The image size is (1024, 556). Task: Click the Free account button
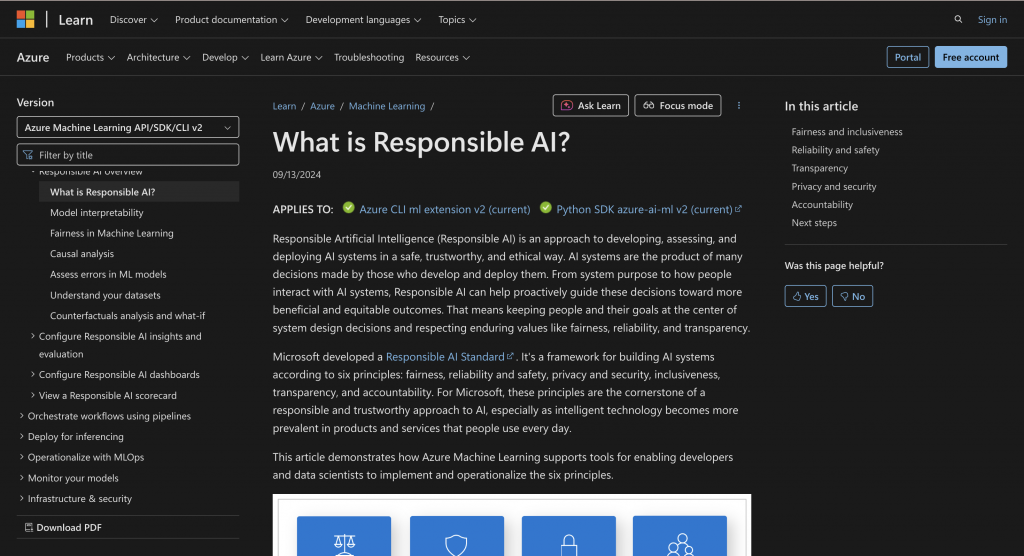click(970, 57)
